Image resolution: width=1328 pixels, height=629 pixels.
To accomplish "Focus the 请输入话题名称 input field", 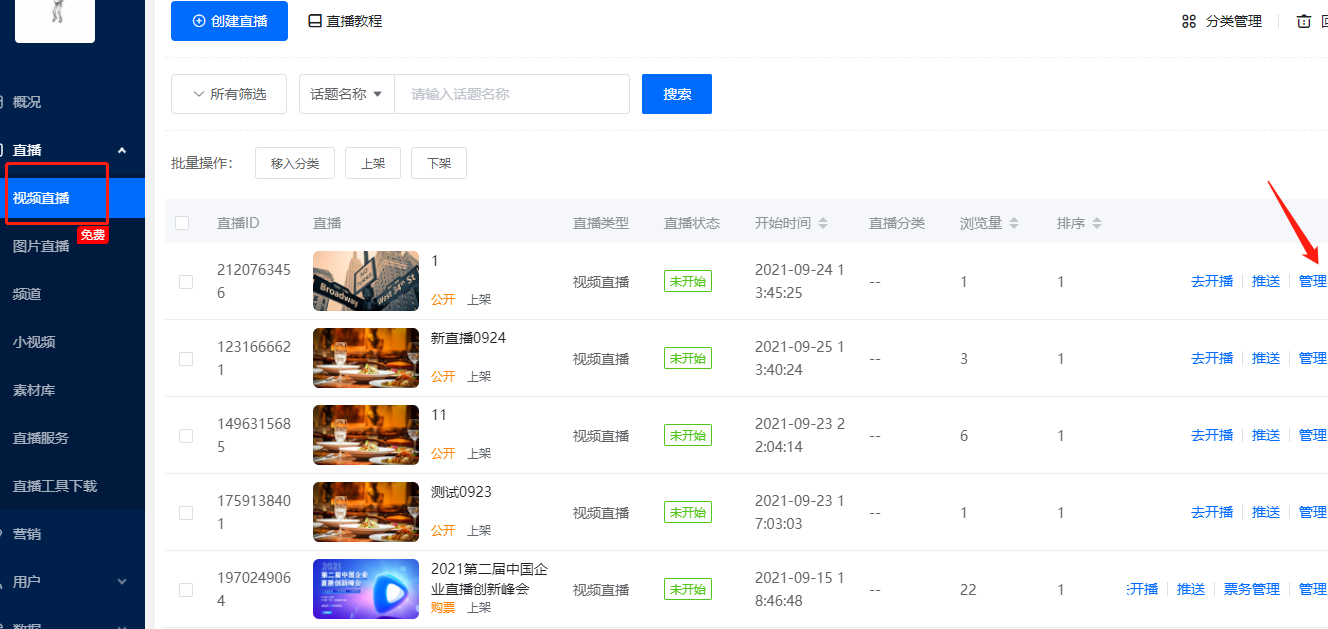I will (512, 94).
